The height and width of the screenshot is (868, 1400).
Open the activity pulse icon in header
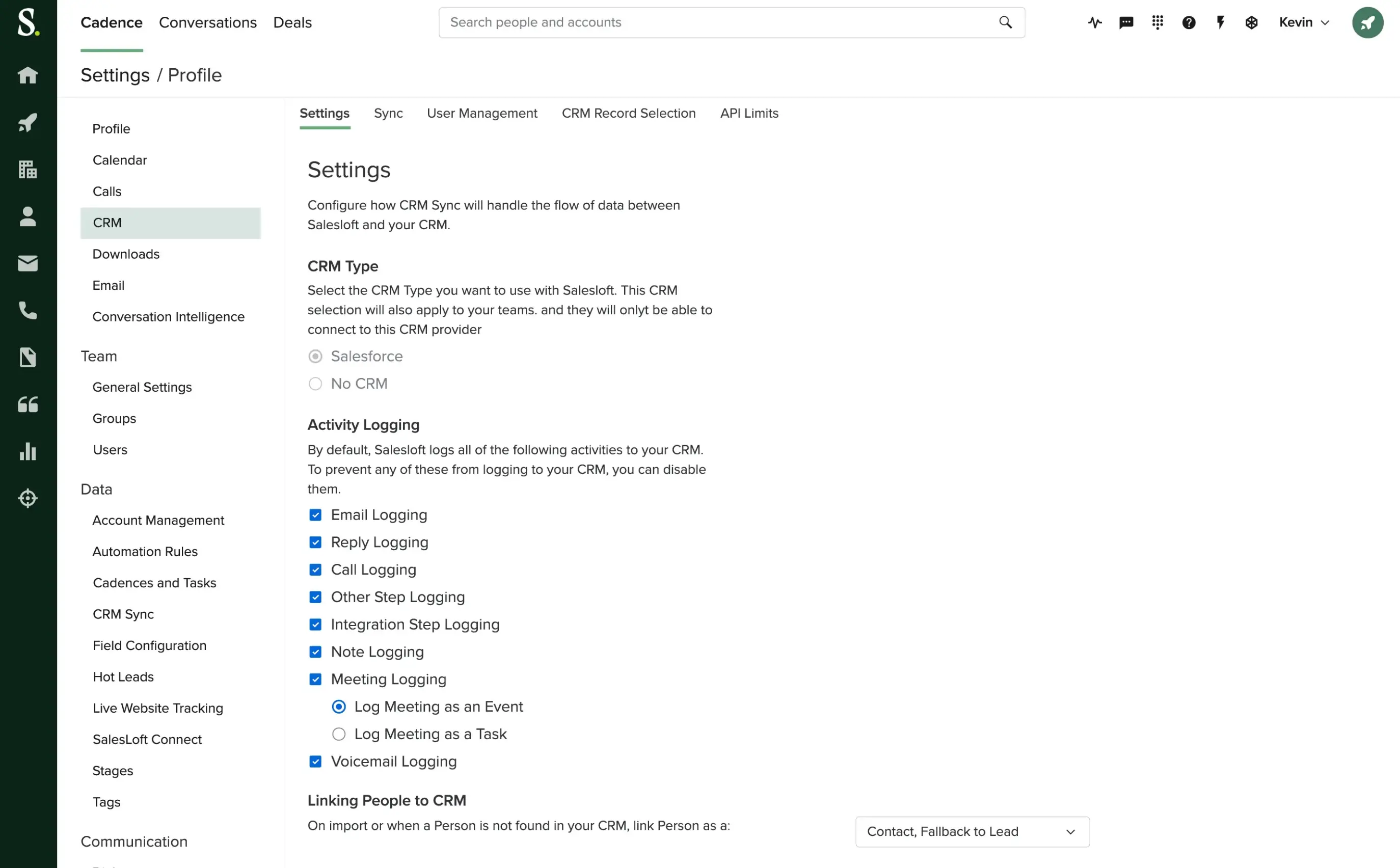coord(1095,22)
